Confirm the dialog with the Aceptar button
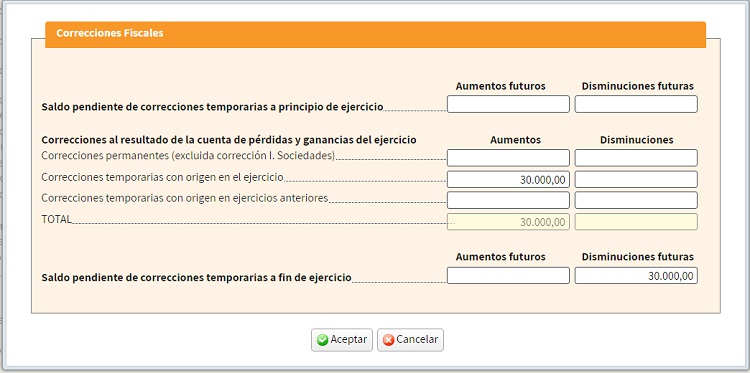This screenshot has height=373, width=750. [x=342, y=340]
